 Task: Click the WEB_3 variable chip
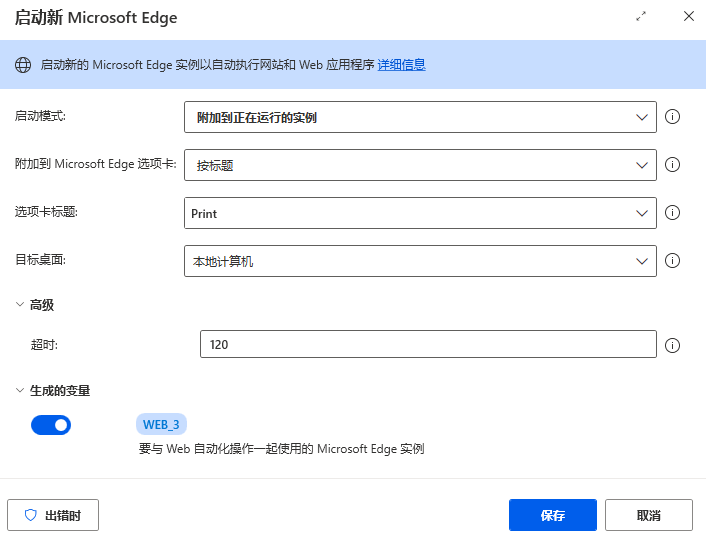click(161, 424)
